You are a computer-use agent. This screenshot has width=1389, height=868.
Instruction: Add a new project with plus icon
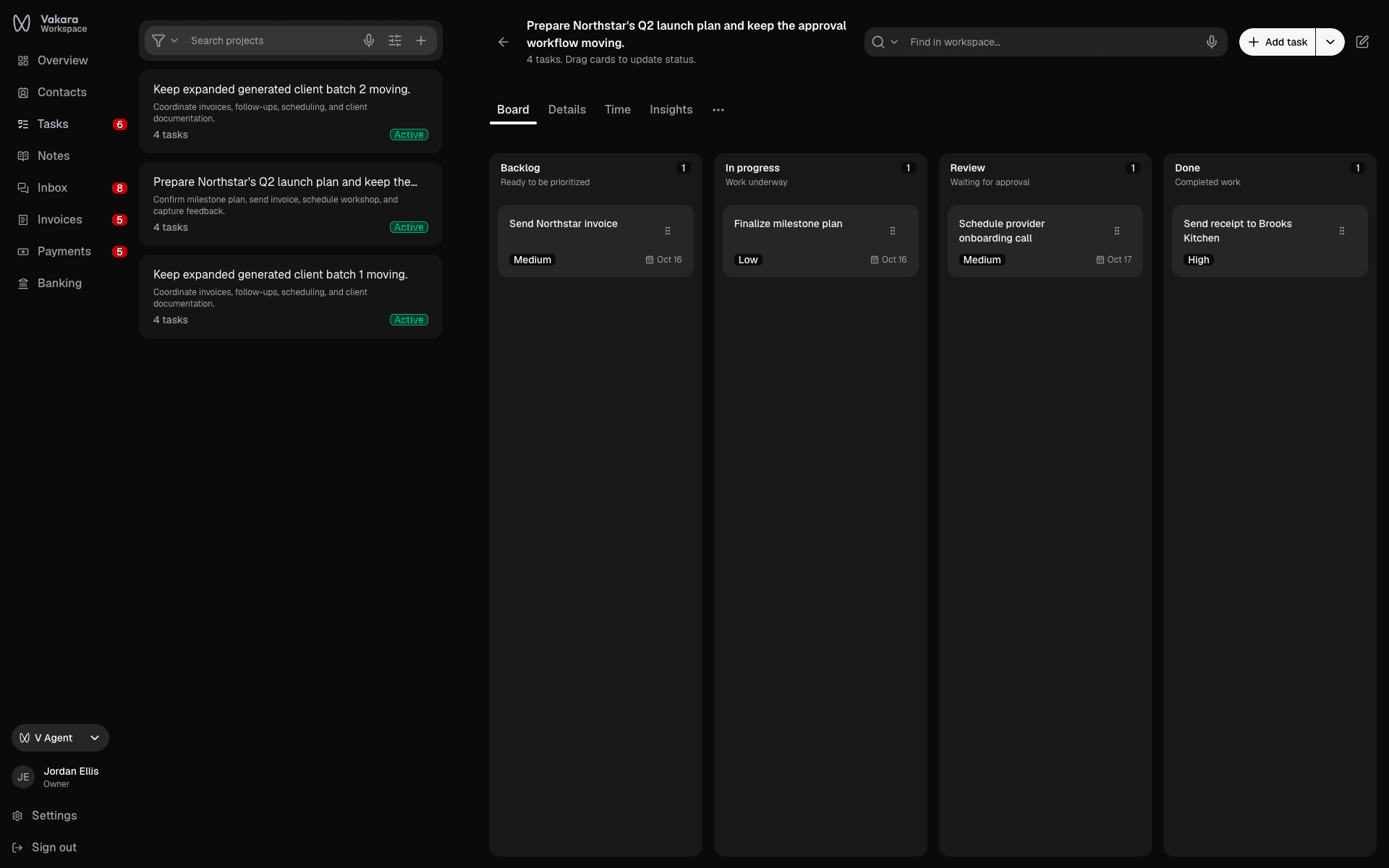click(x=421, y=41)
